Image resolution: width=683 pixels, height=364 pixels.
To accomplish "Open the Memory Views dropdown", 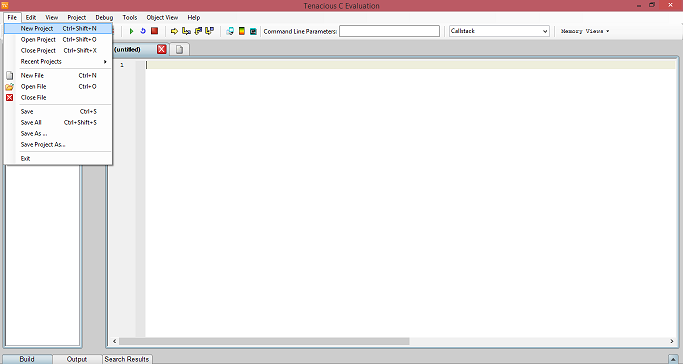I will 585,31.
